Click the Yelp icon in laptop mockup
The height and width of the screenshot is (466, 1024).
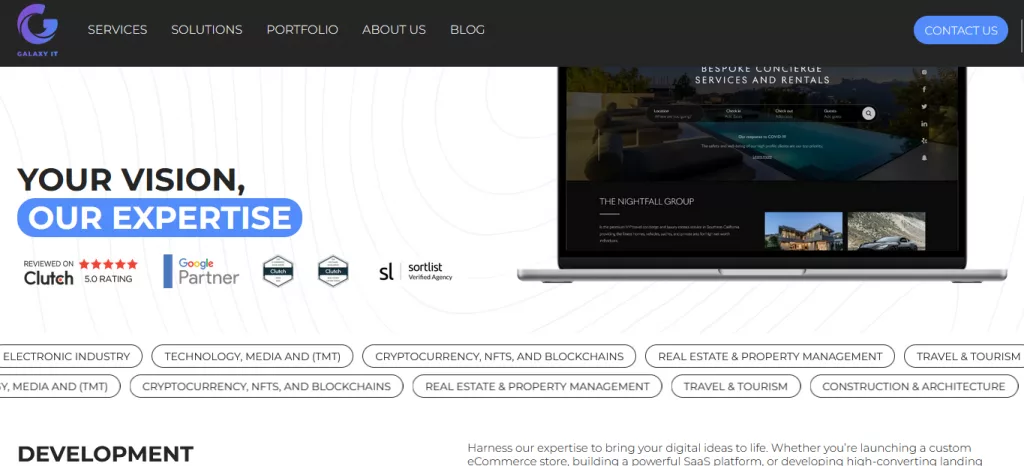pos(924,140)
